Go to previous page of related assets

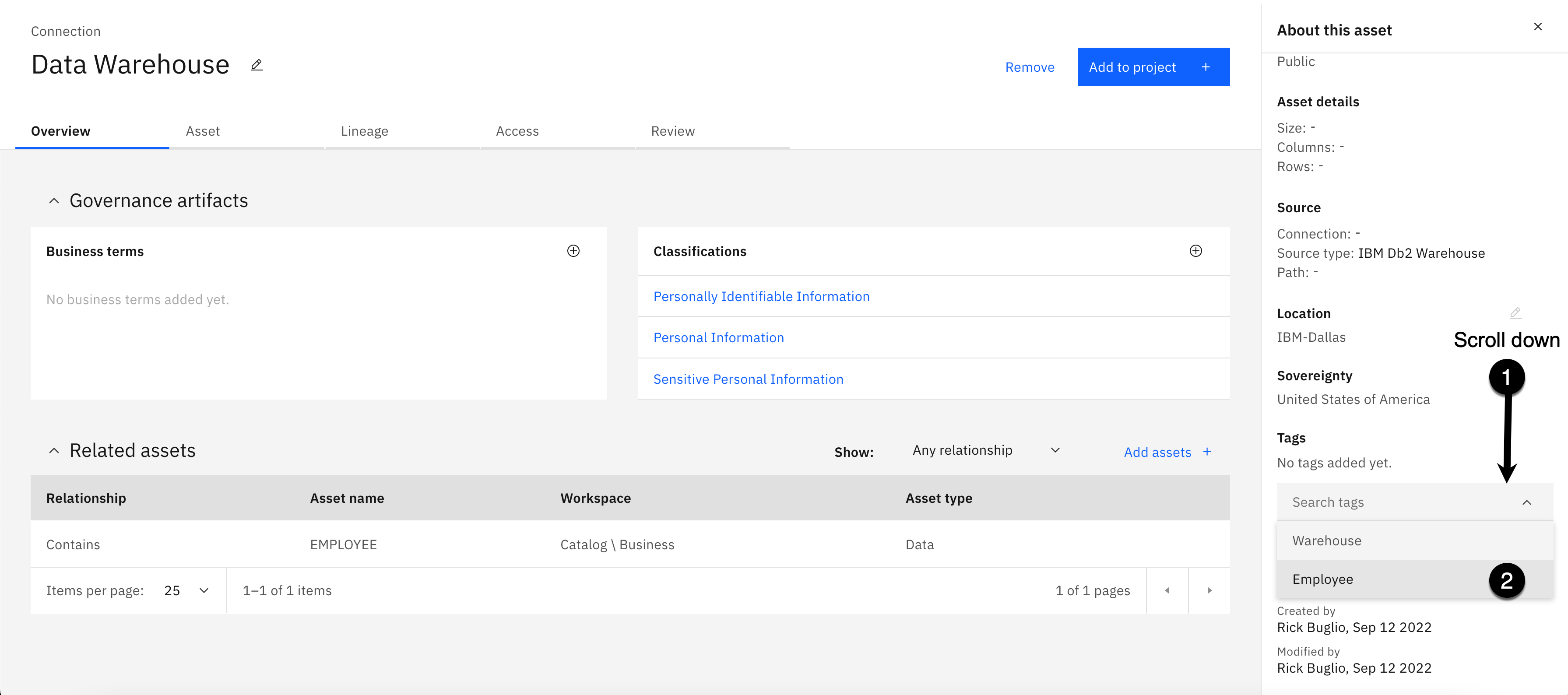[1167, 590]
